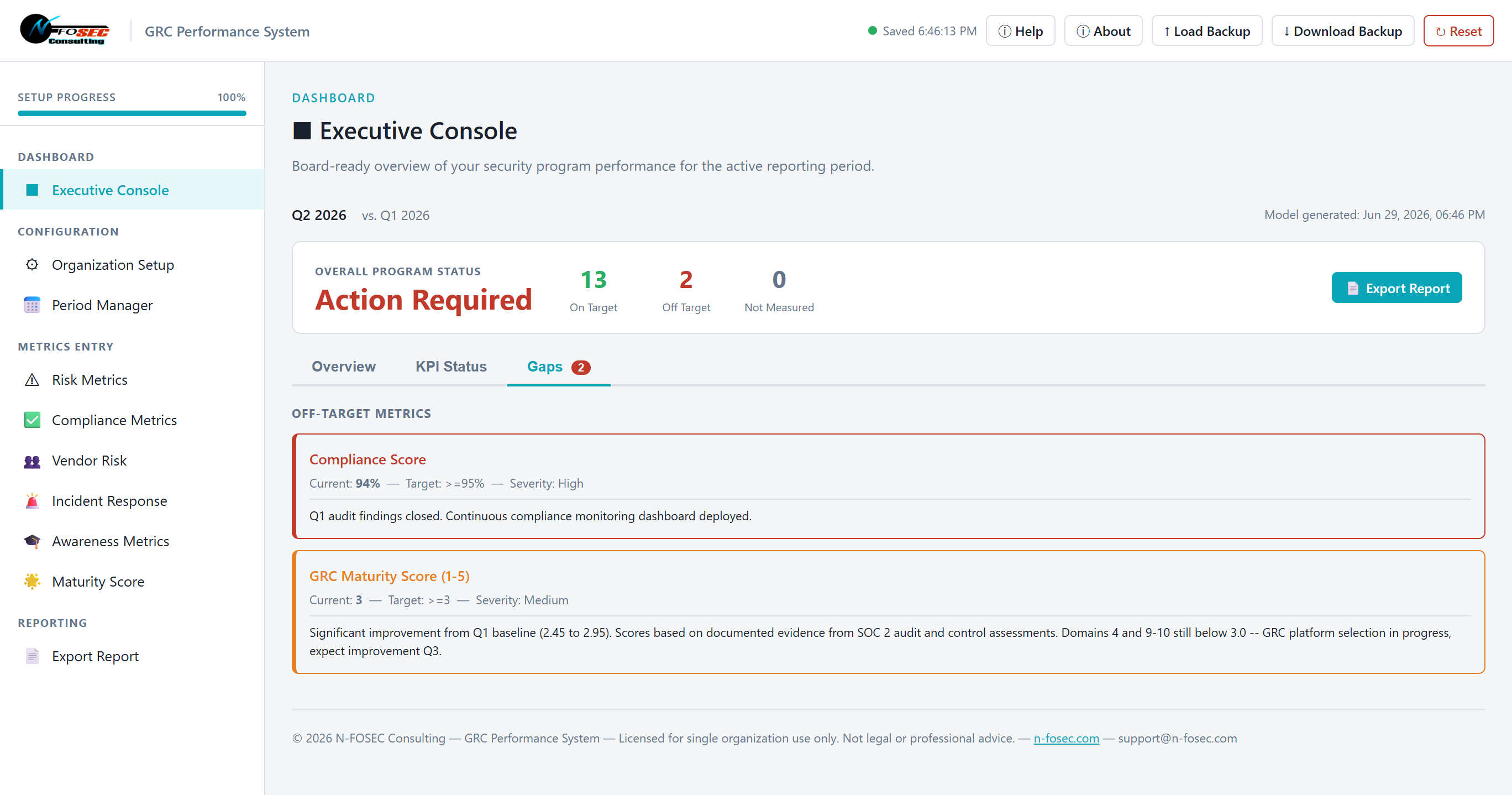Viewport: 1512px width, 795px height.
Task: Open the n-fosec.com footer link
Action: (x=1066, y=738)
